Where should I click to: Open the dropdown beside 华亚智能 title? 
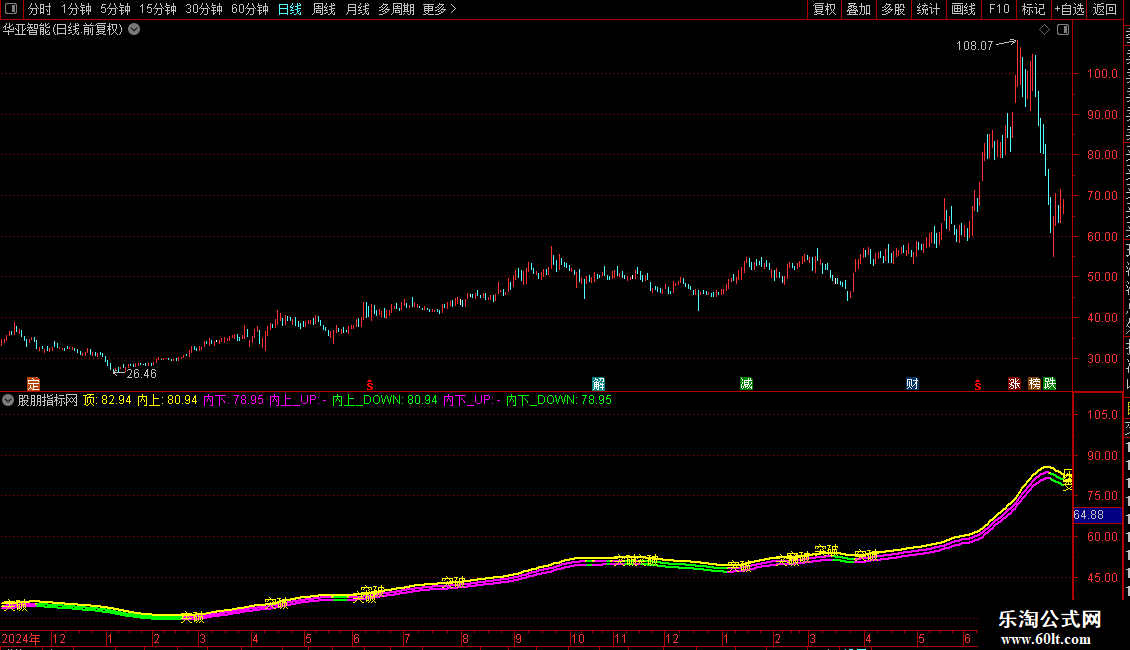134,30
